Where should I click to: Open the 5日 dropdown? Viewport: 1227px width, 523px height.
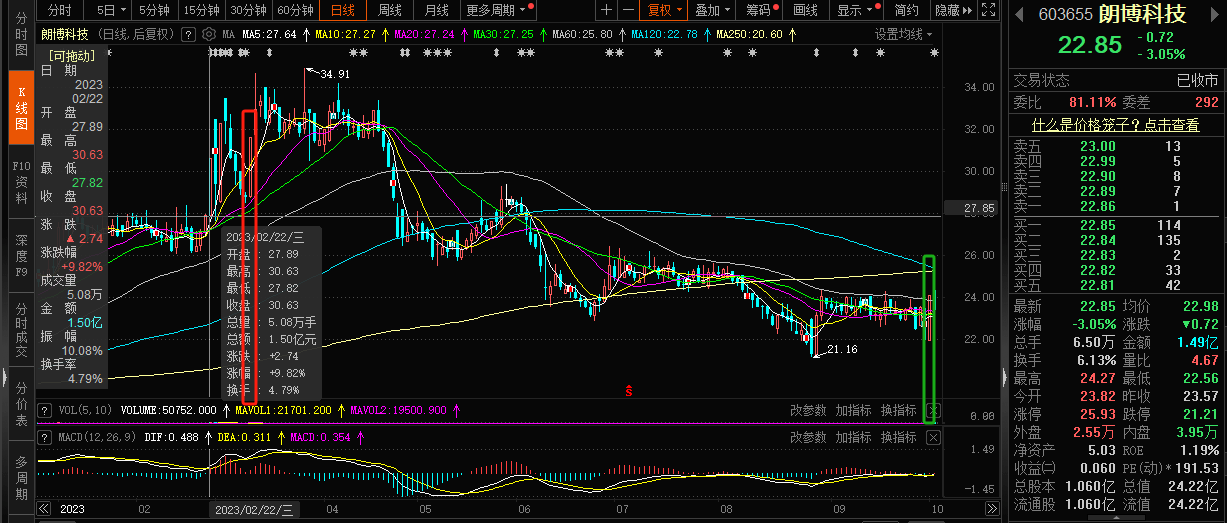(x=109, y=10)
